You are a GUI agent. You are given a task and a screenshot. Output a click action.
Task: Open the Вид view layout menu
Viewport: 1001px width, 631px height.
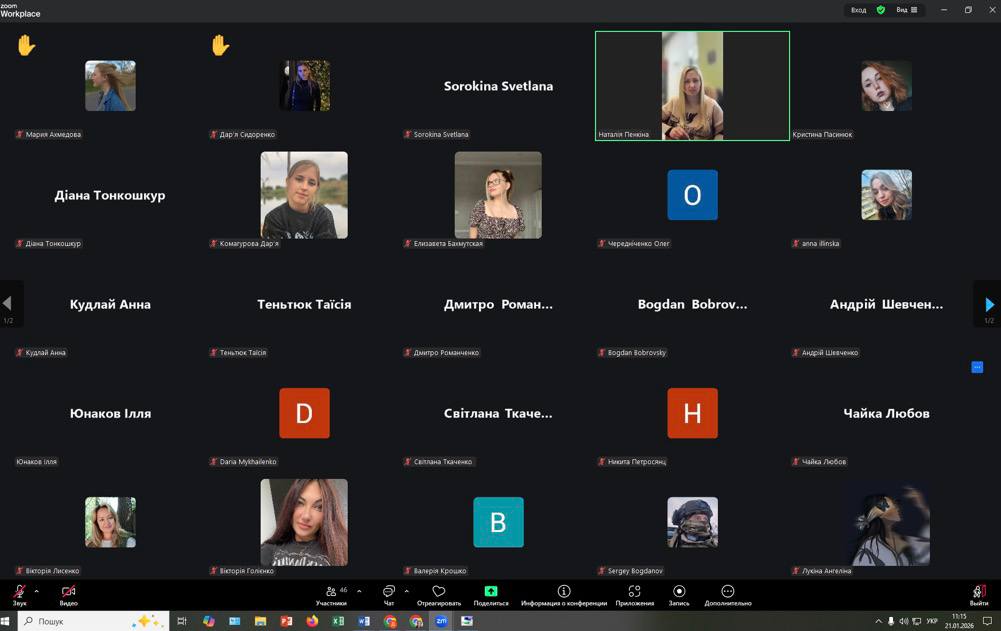906,10
